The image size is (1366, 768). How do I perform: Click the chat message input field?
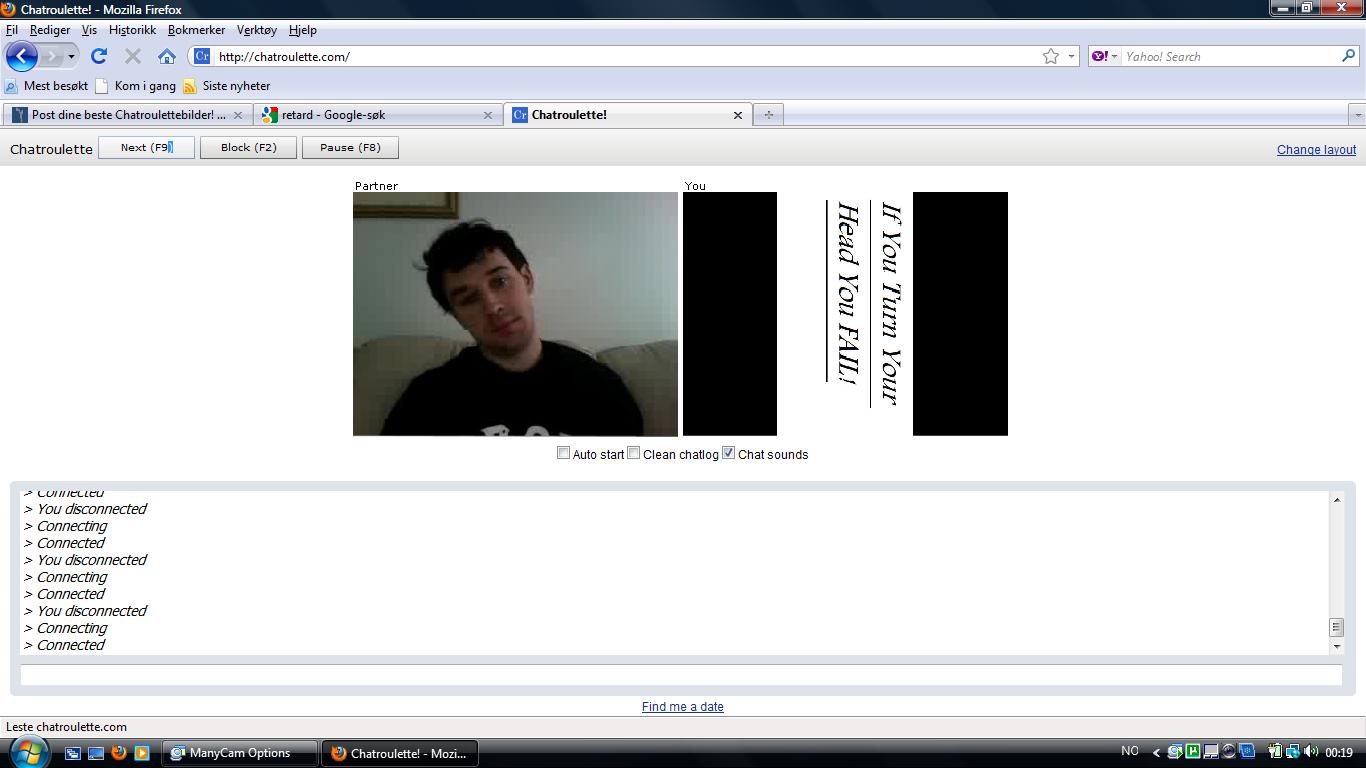(x=681, y=675)
